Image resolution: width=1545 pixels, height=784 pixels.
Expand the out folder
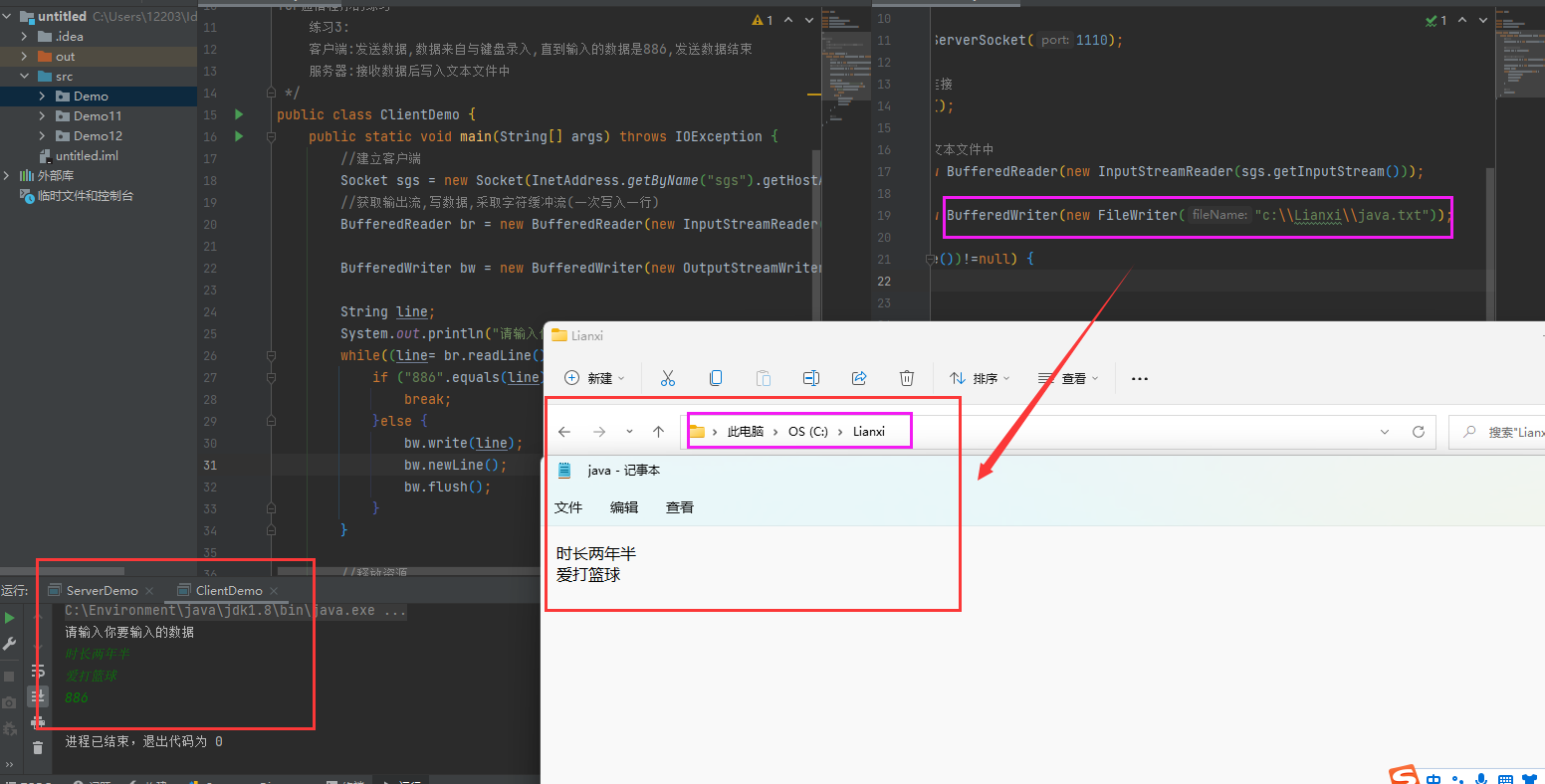pyautogui.click(x=25, y=56)
